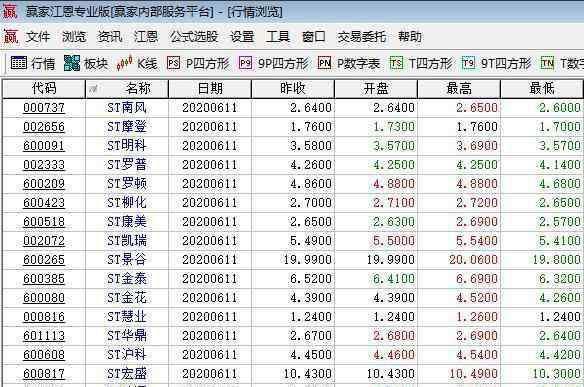Image resolution: width=584 pixels, height=387 pixels.
Task: Open the 设置 menu
Action: pyautogui.click(x=242, y=37)
